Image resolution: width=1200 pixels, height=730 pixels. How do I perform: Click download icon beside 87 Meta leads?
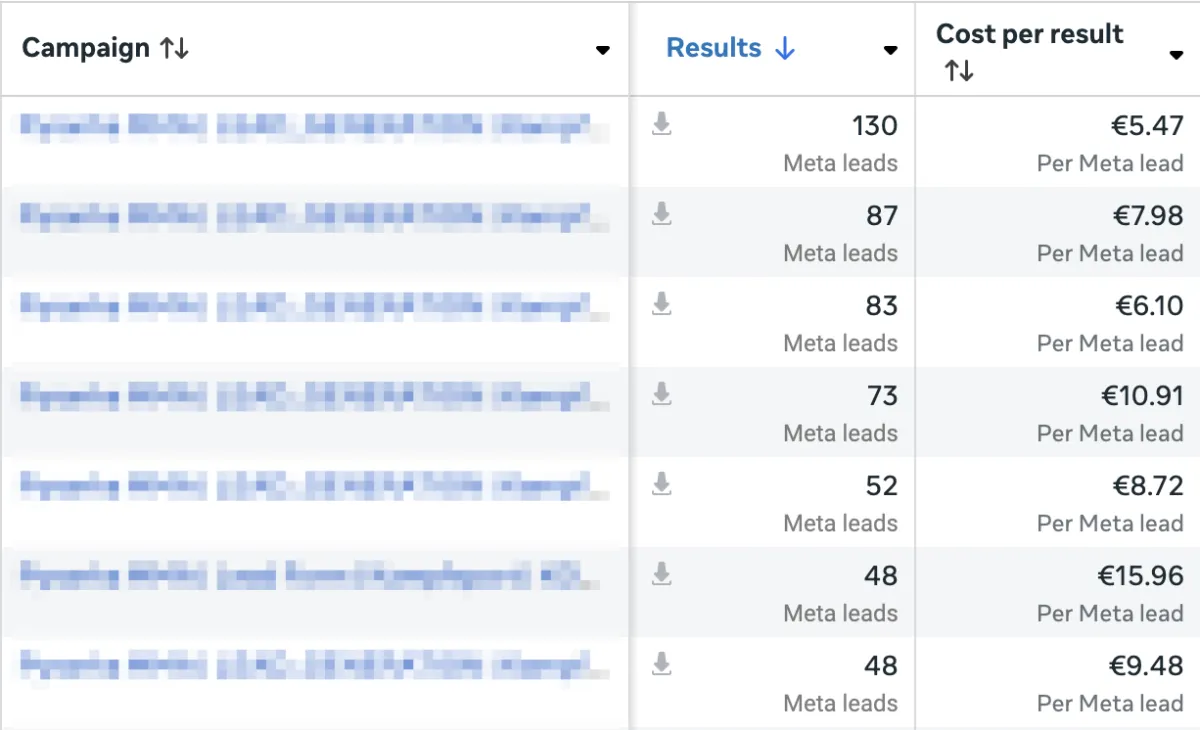[x=661, y=214]
